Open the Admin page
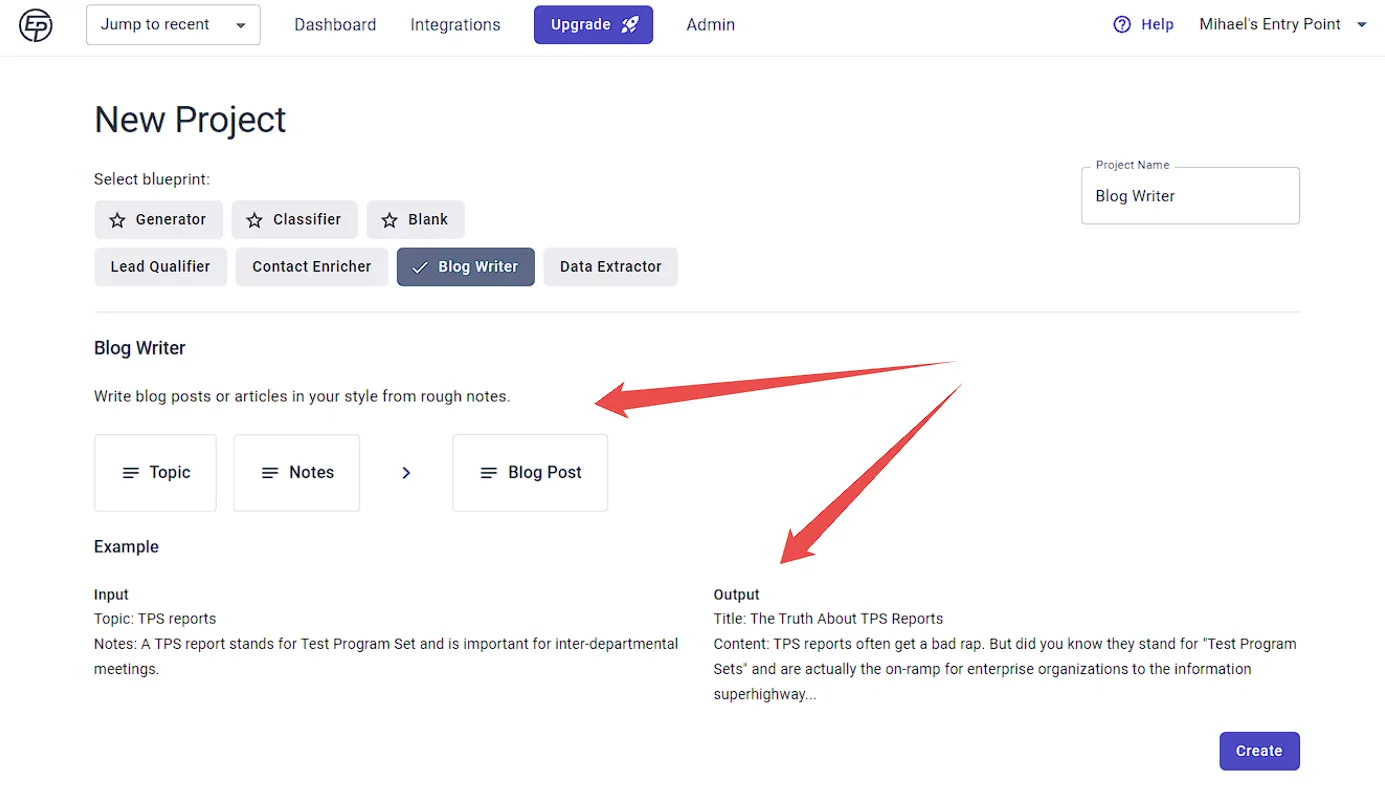The width and height of the screenshot is (1385, 801). click(x=711, y=25)
